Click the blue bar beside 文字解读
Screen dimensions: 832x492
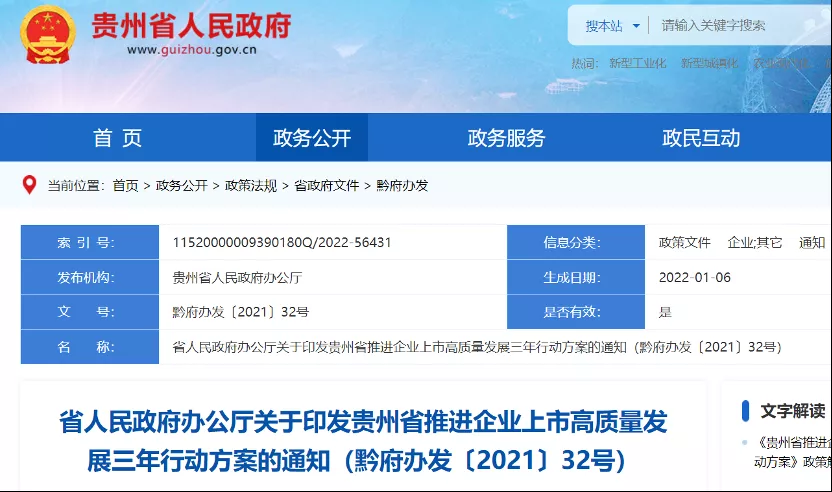745,411
